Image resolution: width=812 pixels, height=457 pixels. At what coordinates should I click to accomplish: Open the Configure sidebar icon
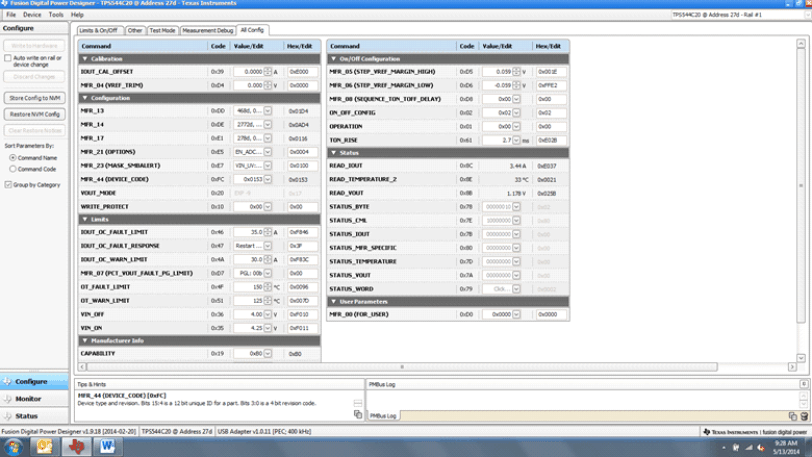(7, 381)
